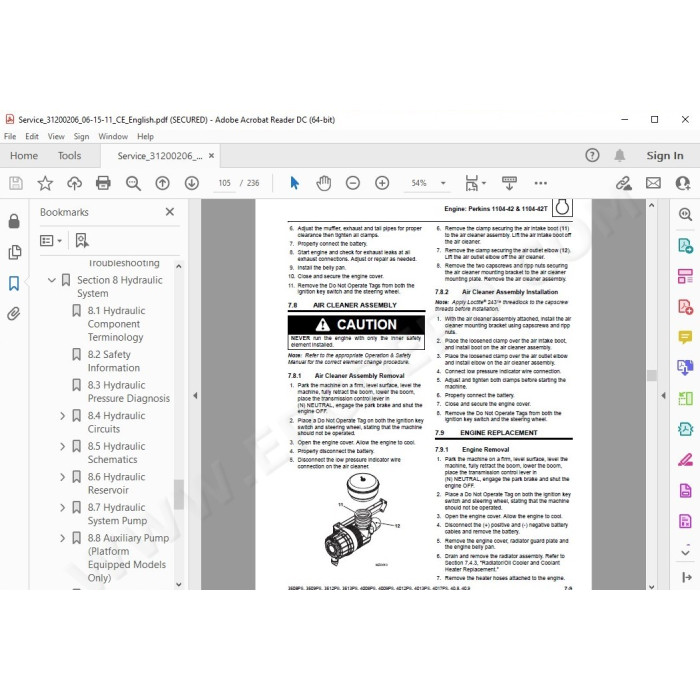Viewport: 700px width, 700px height.
Task: Click the document scroll down arrow
Action: pyautogui.click(x=652, y=587)
